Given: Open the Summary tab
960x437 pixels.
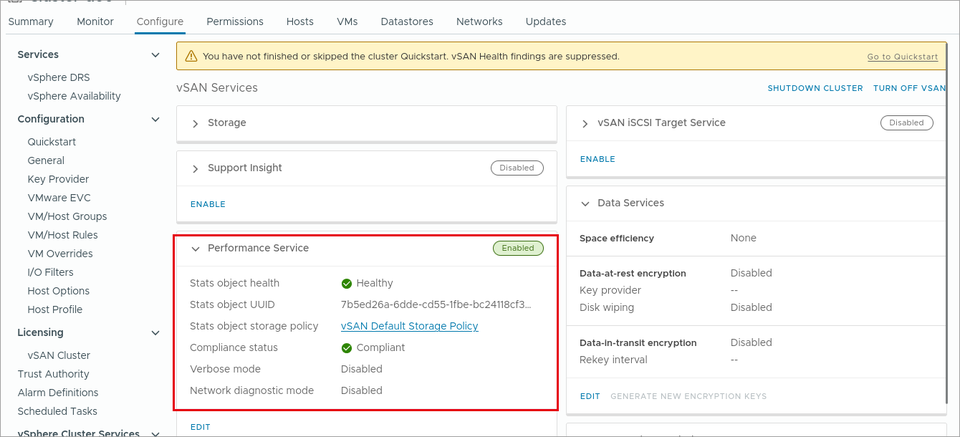Looking at the screenshot, I should 31,21.
